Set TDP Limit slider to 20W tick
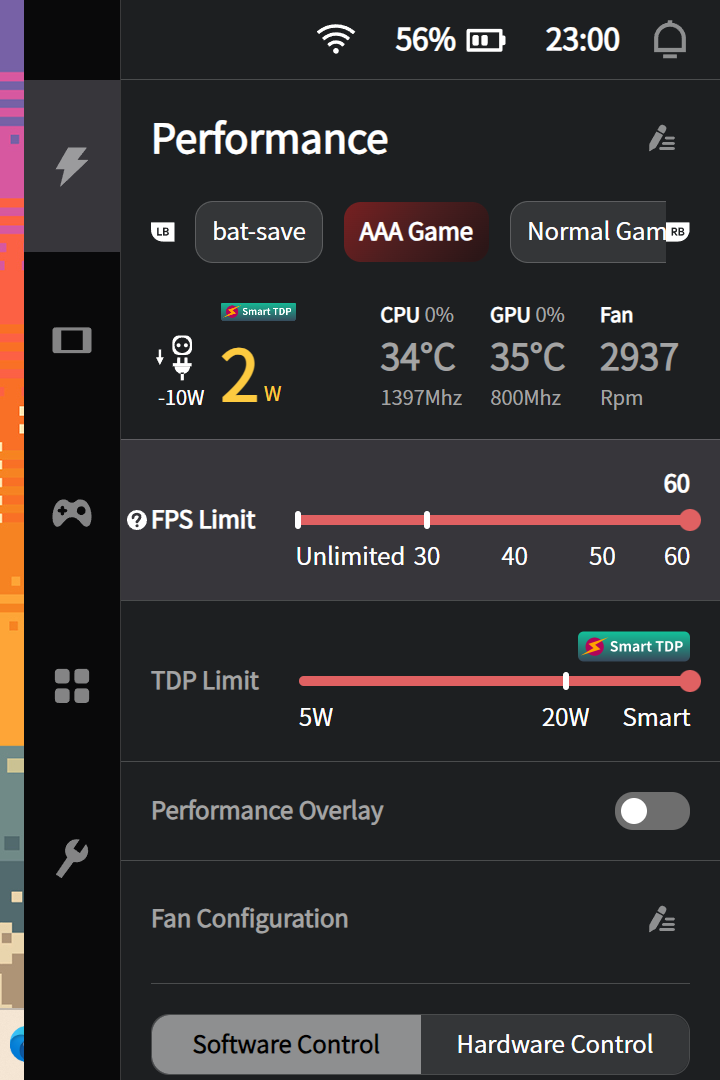Viewport: 720px width, 1080px height. pos(566,681)
